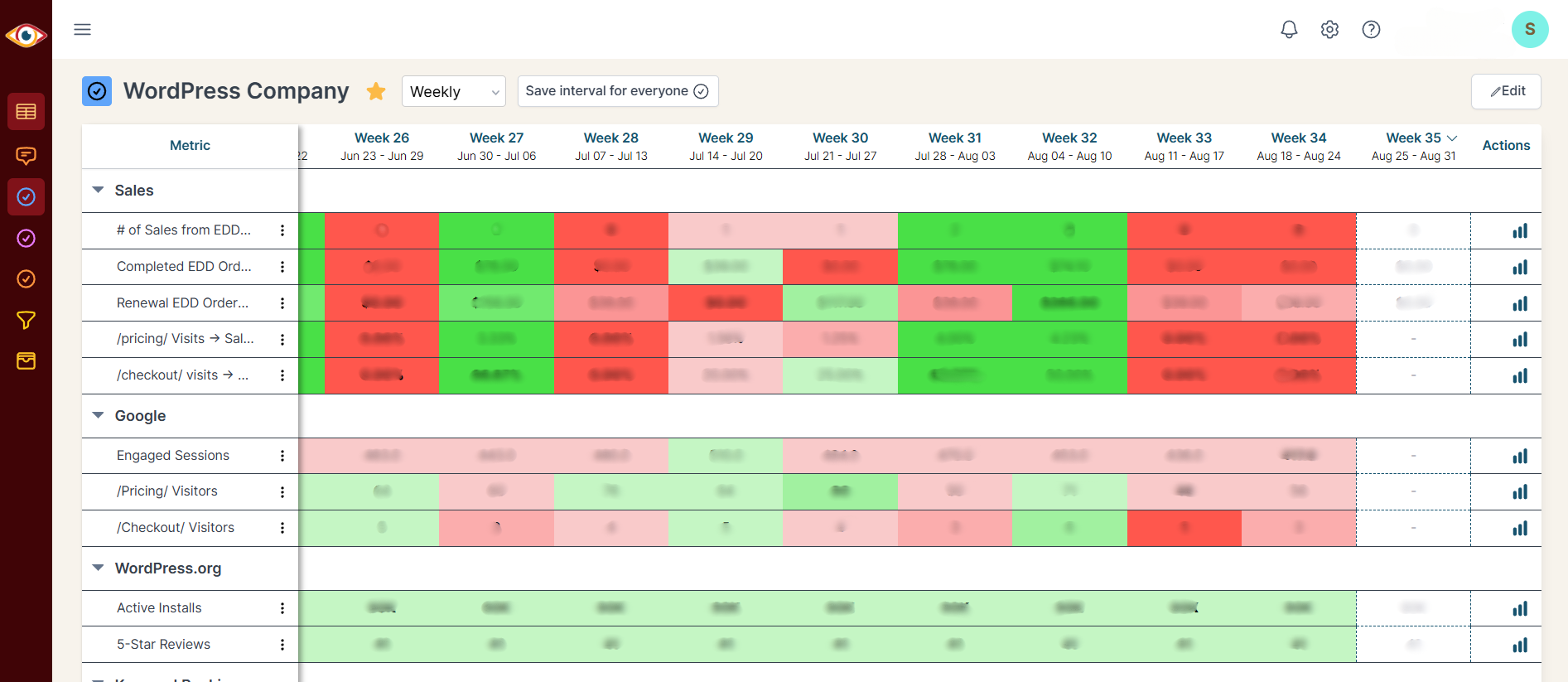This screenshot has height=682, width=1568.
Task: Open options menu for Completed EDD Orders
Action: [x=282, y=267]
